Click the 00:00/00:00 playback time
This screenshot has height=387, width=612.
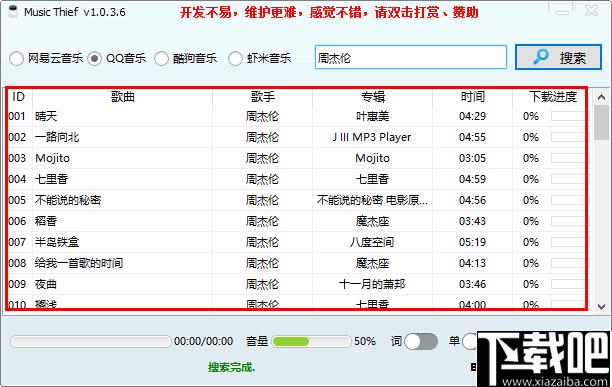tap(203, 341)
